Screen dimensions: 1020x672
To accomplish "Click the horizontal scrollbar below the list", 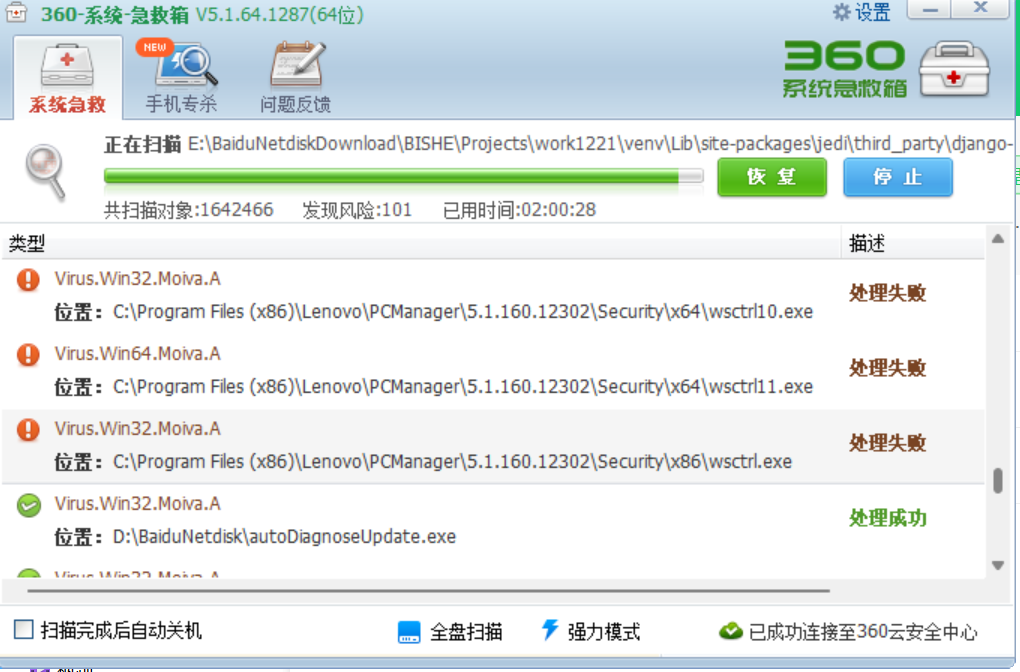I will pyautogui.click(x=428, y=591).
